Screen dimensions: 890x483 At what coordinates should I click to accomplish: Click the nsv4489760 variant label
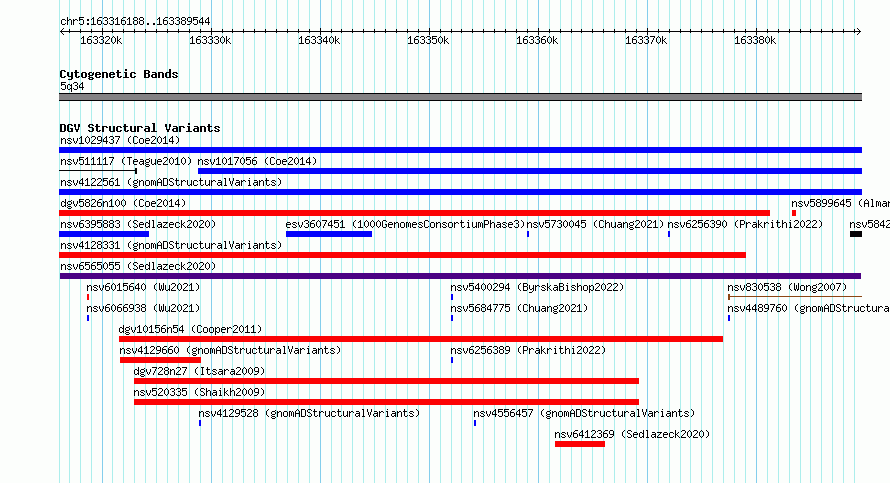808,308
